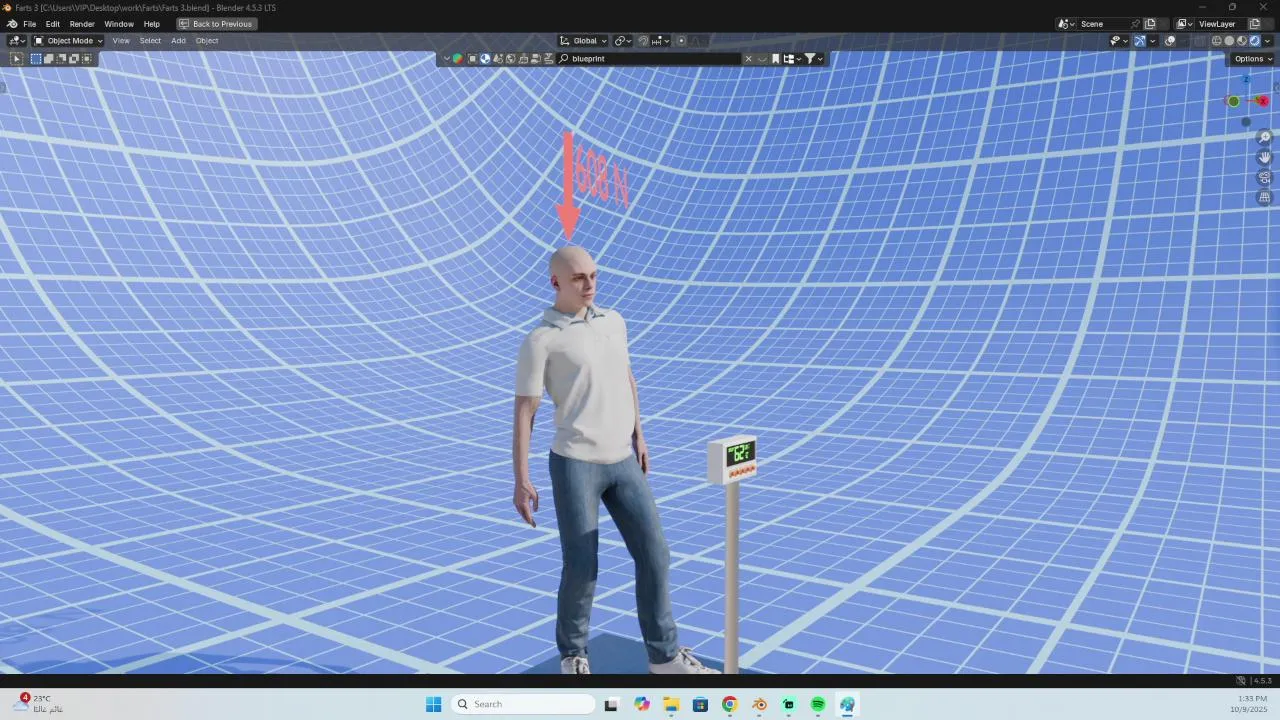Toggle proportional editing
Image resolution: width=1280 pixels, height=720 pixels.
pyautogui.click(x=681, y=41)
